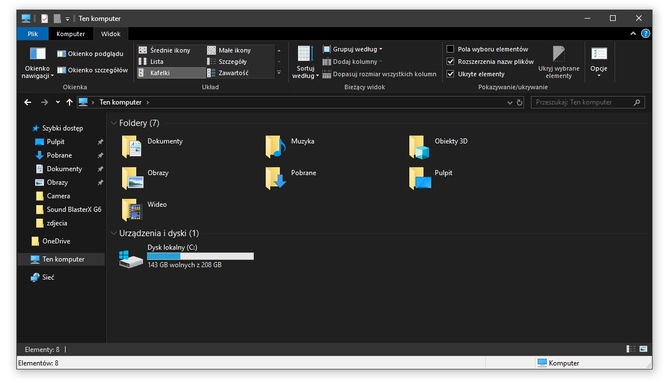This screenshot has height=383, width=670.
Task: Go up one folder level
Action: point(69,103)
